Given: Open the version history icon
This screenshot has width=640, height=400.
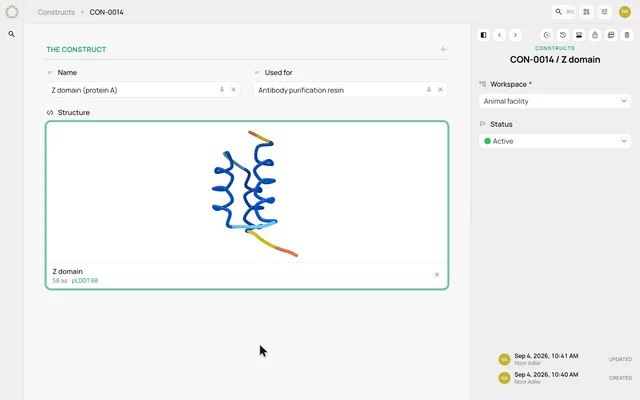Looking at the screenshot, I should coord(563,35).
